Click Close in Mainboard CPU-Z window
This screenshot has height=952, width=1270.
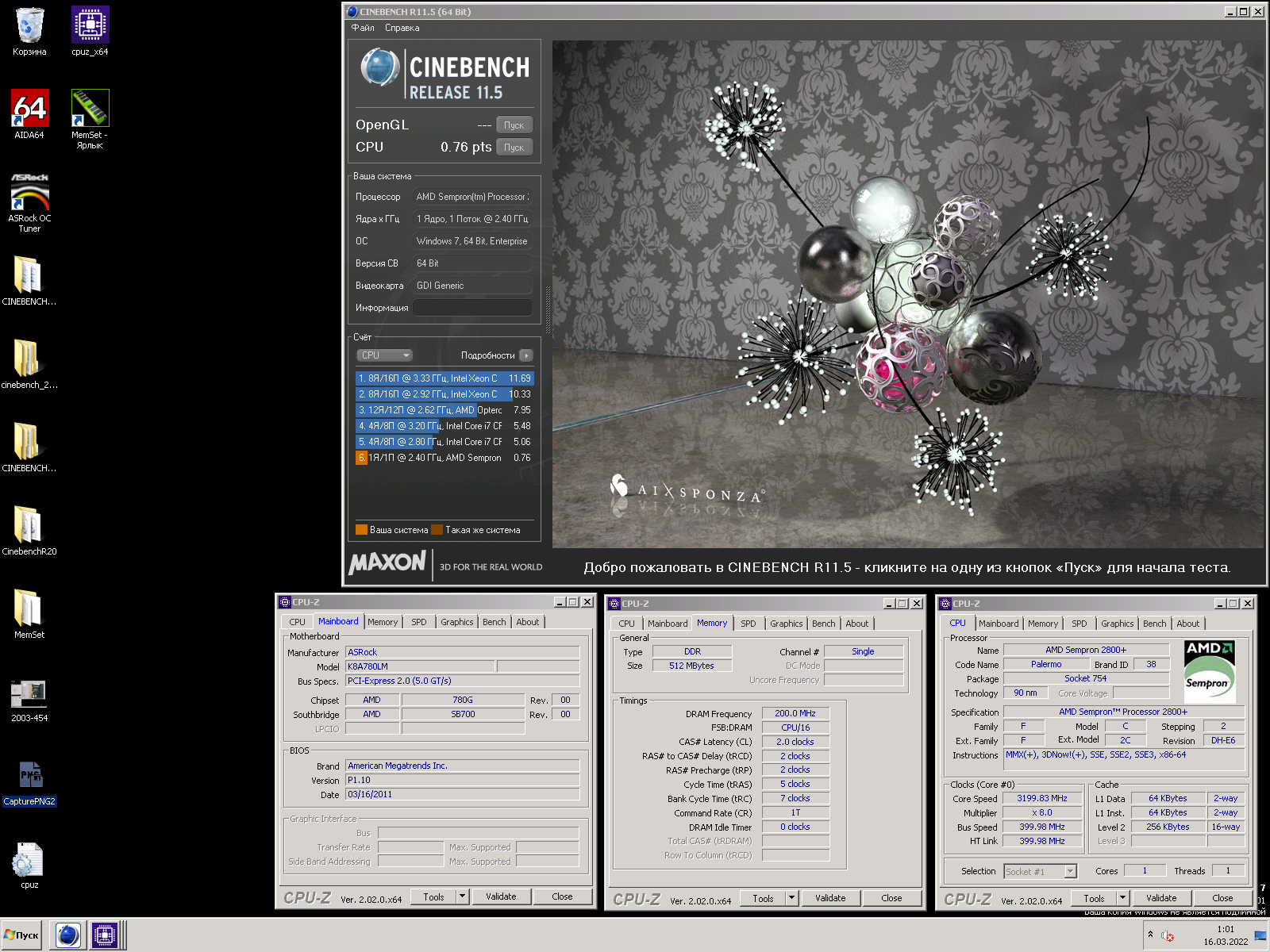tap(562, 897)
